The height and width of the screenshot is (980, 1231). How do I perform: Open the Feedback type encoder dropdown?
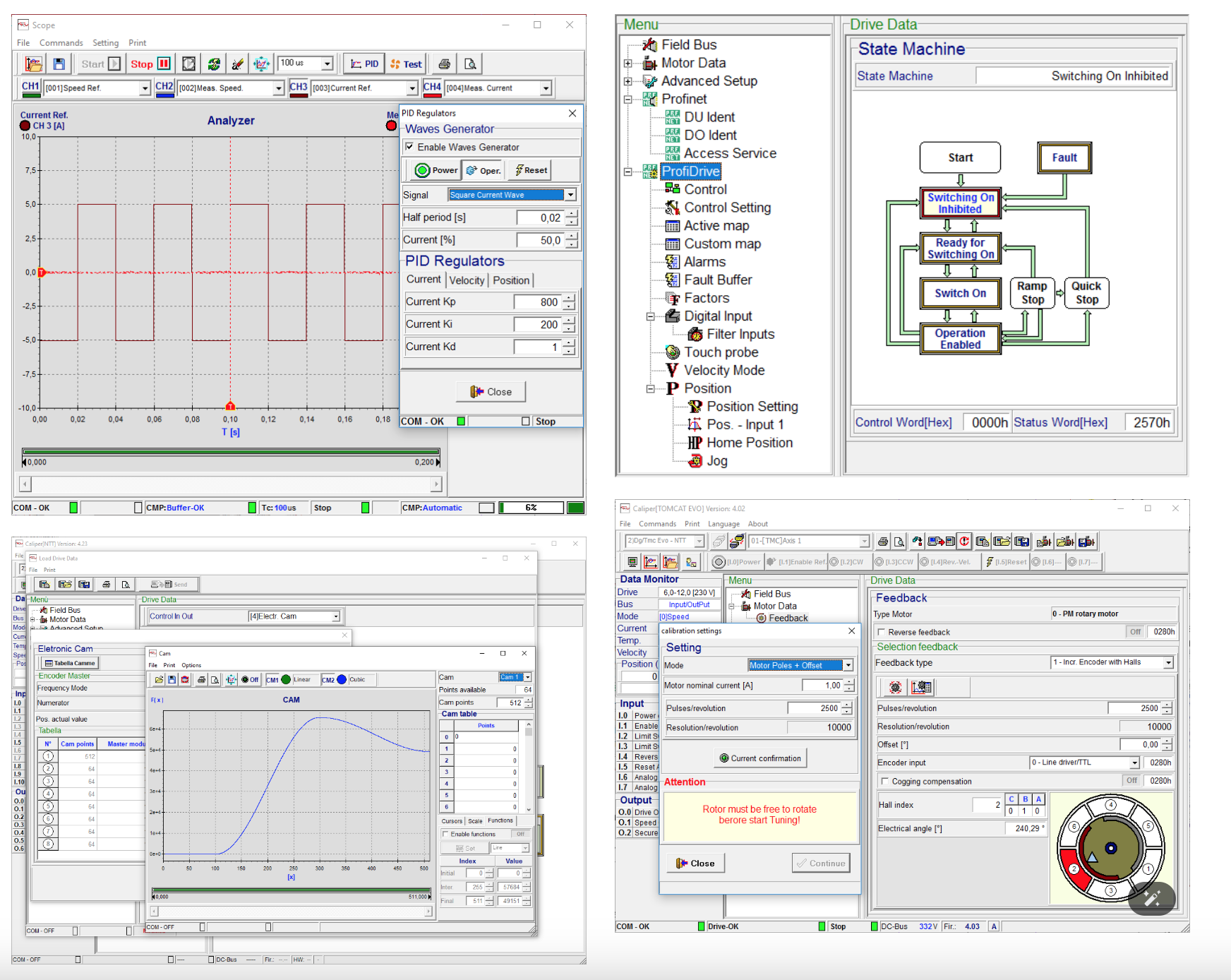tap(1169, 662)
